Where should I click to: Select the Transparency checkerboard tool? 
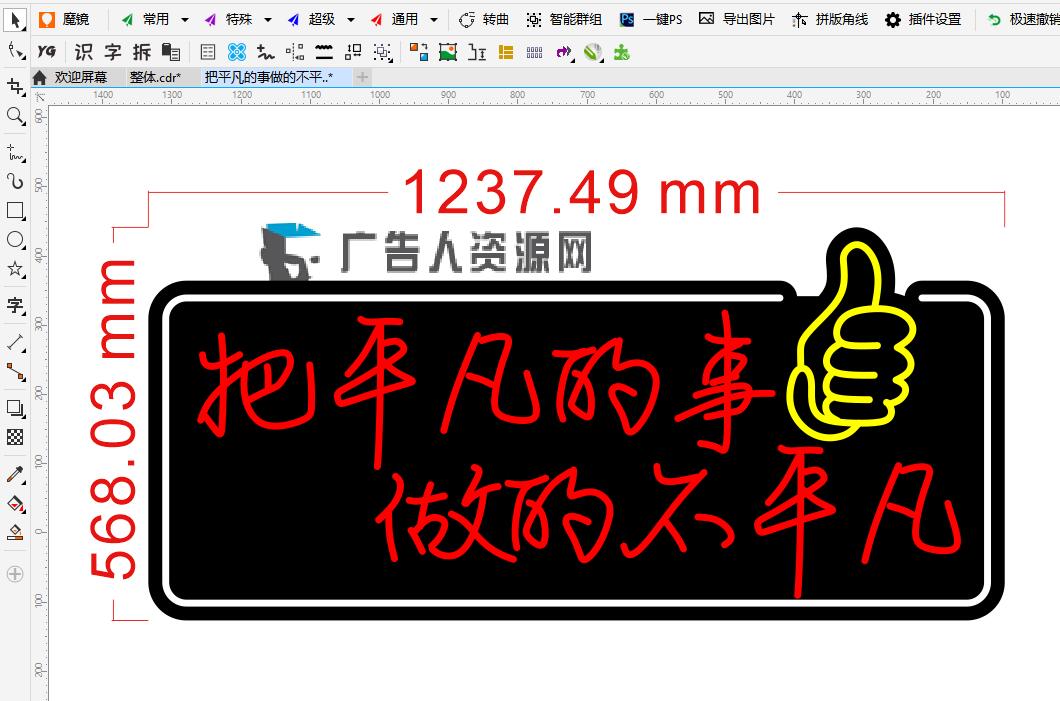pos(15,437)
